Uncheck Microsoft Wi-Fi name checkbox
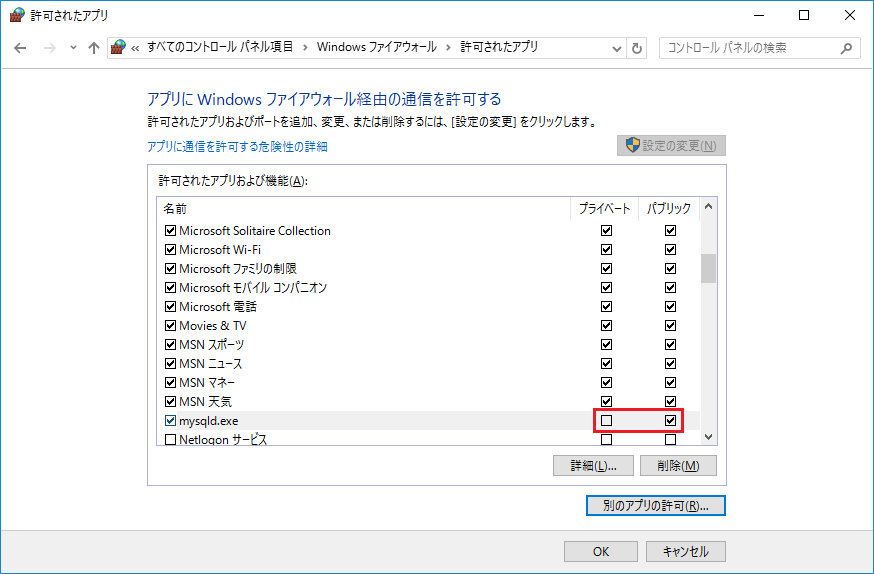 171,249
